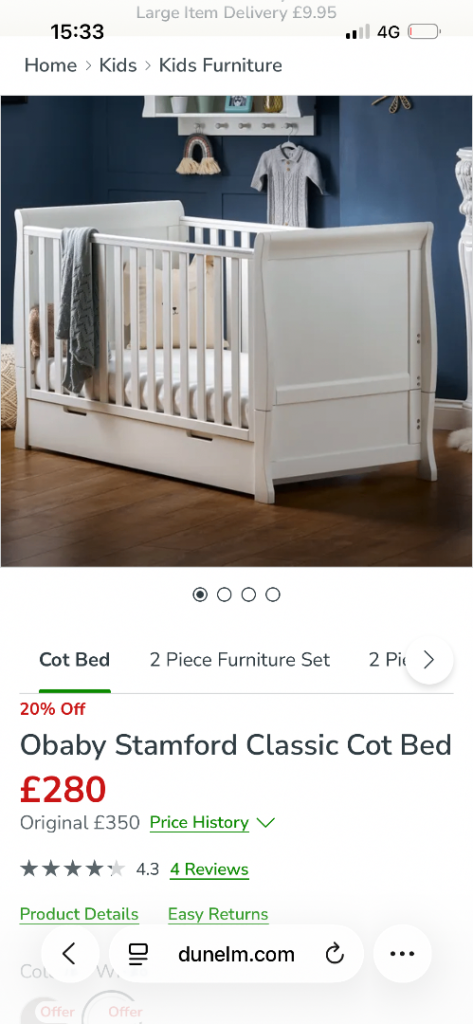Tap the mobile signal strength indicator
Viewport: 473px width, 1024px height.
point(357,31)
